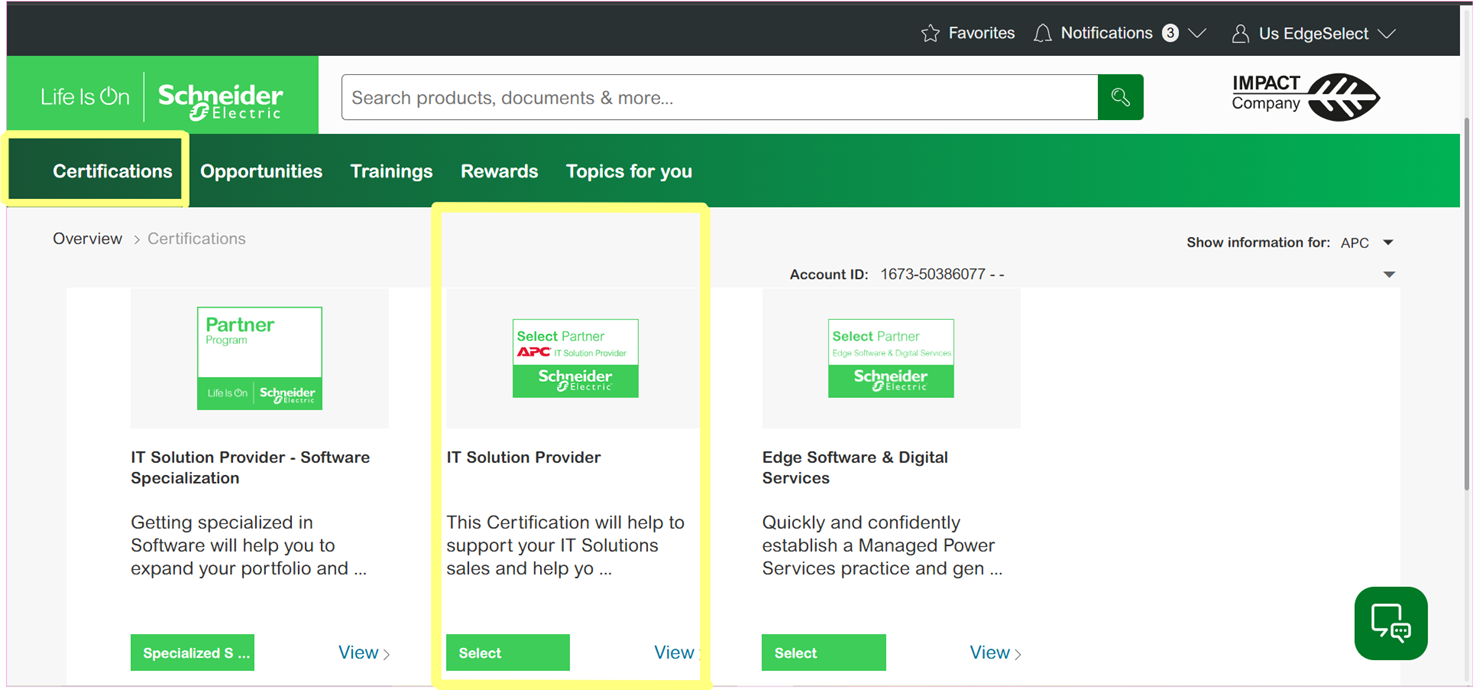Click the IT Solution Provider card title
This screenshot has width=1473, height=690.
[x=524, y=457]
